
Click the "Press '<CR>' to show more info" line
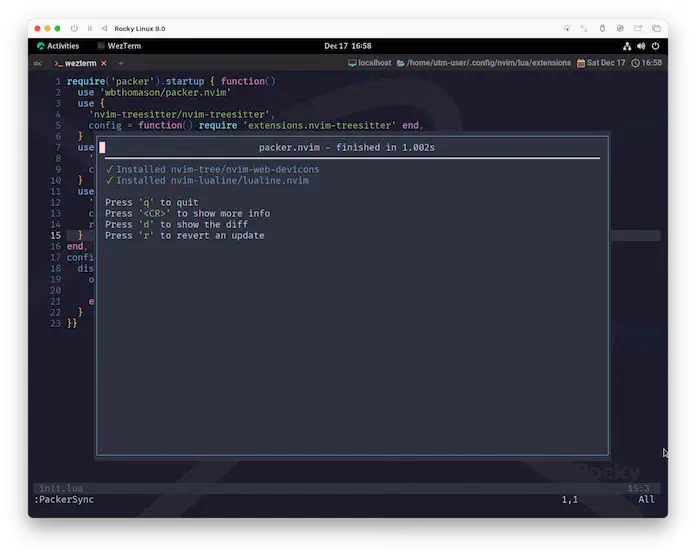pyautogui.click(x=187, y=214)
